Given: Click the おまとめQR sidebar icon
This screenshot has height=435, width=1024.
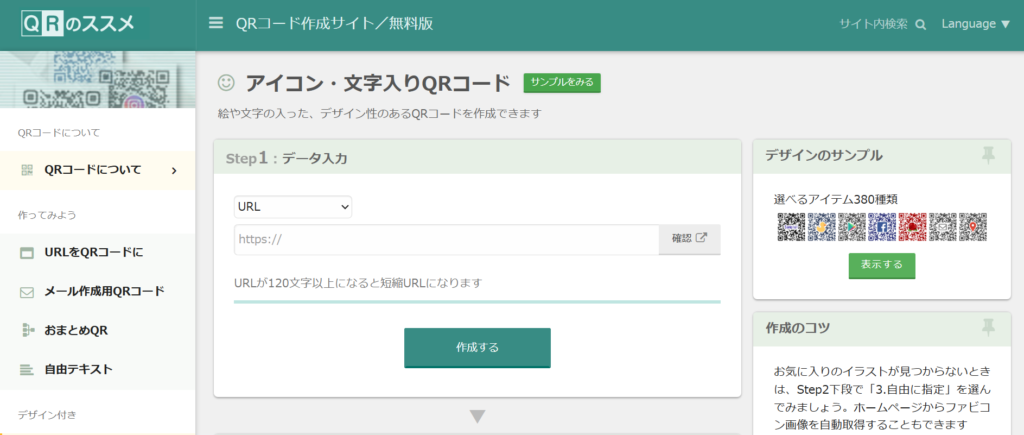Looking at the screenshot, I should [27, 330].
